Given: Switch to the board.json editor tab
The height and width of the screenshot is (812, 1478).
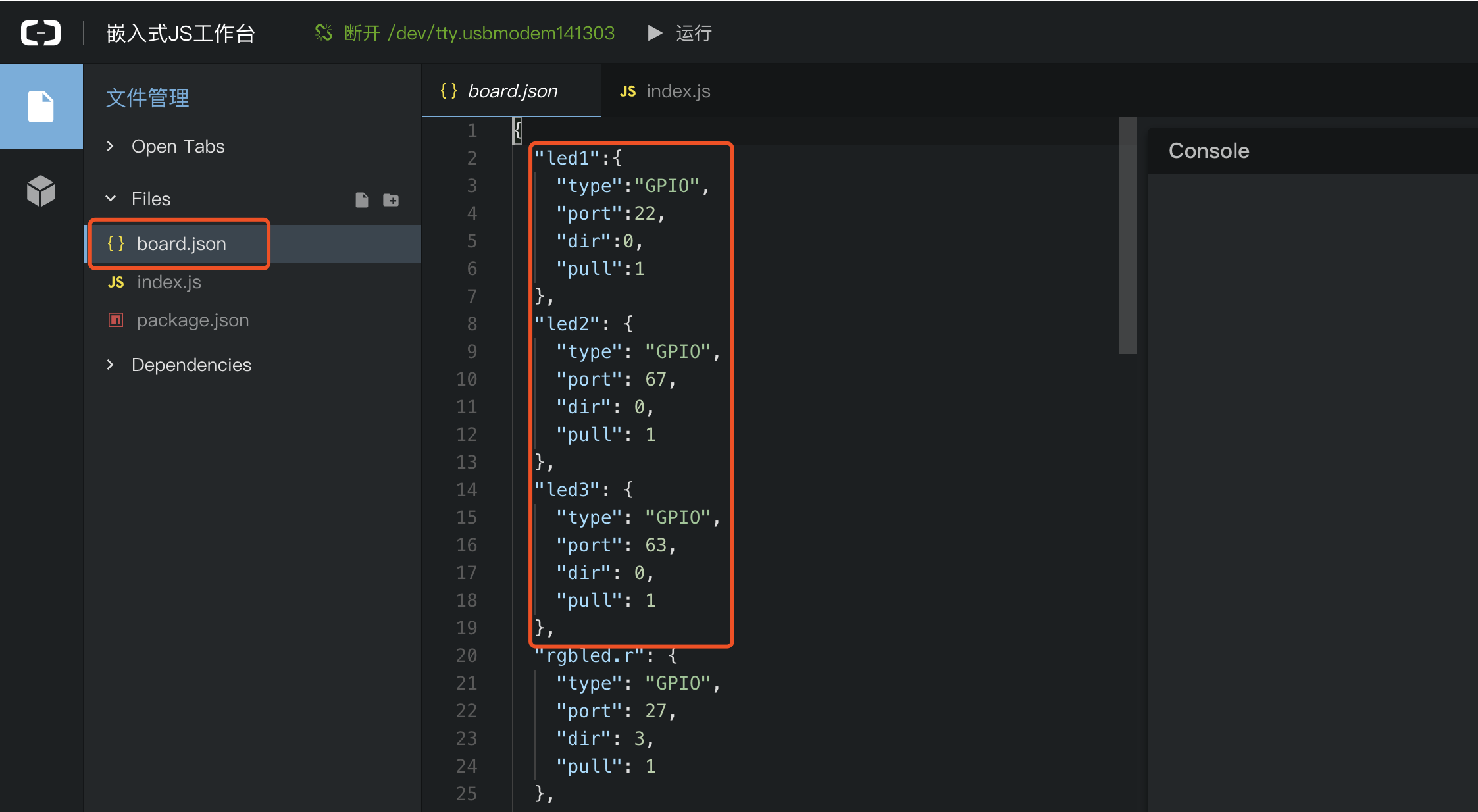Looking at the screenshot, I should 512,91.
